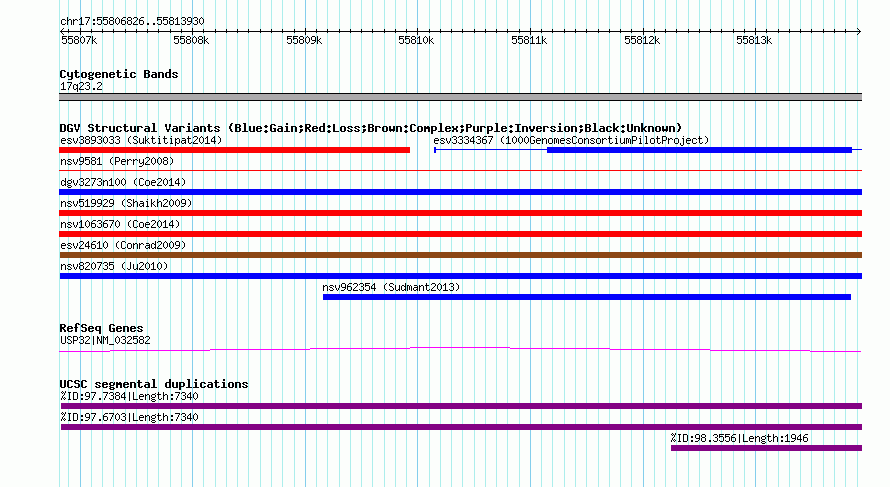Click the 55812k ruler tick label
Viewport: 890px width, 487px height.
coord(642,40)
